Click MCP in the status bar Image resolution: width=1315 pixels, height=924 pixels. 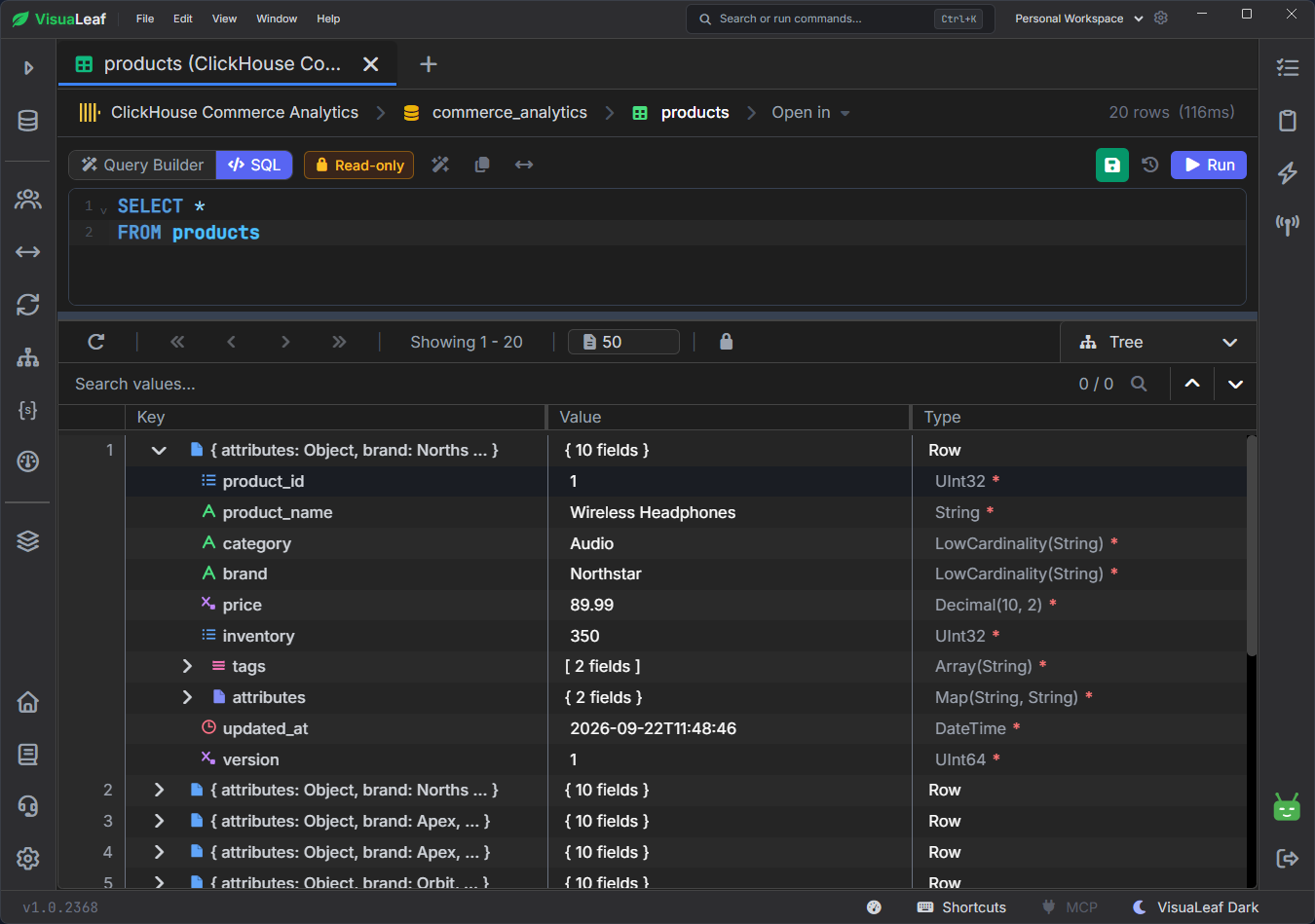pyautogui.click(x=1070, y=907)
